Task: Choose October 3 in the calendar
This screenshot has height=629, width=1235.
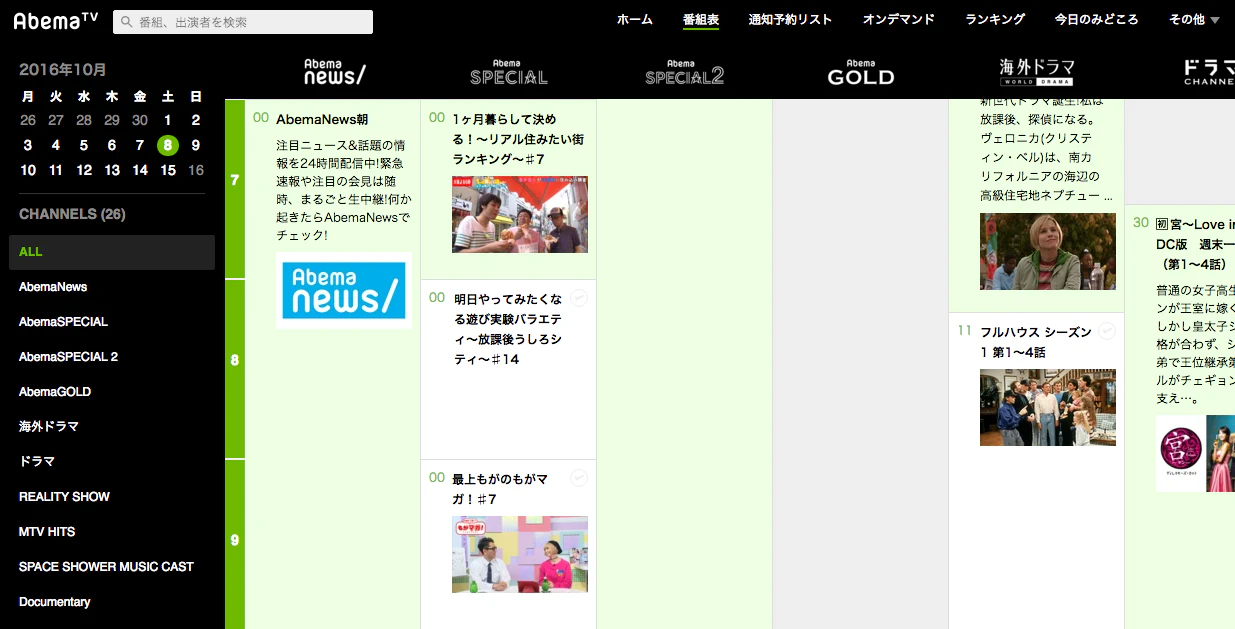Action: [x=28, y=145]
